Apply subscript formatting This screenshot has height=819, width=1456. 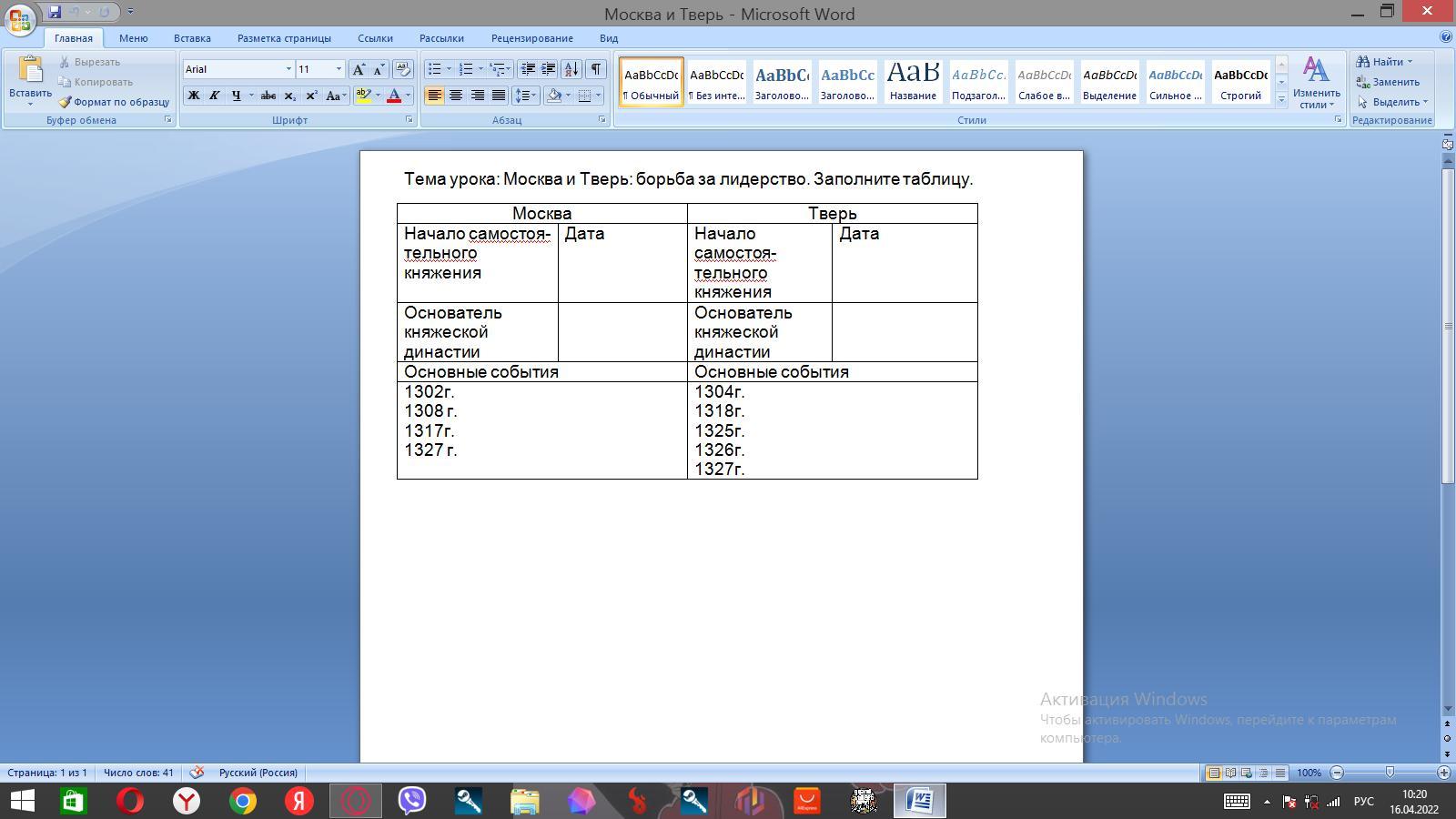pyautogui.click(x=289, y=96)
